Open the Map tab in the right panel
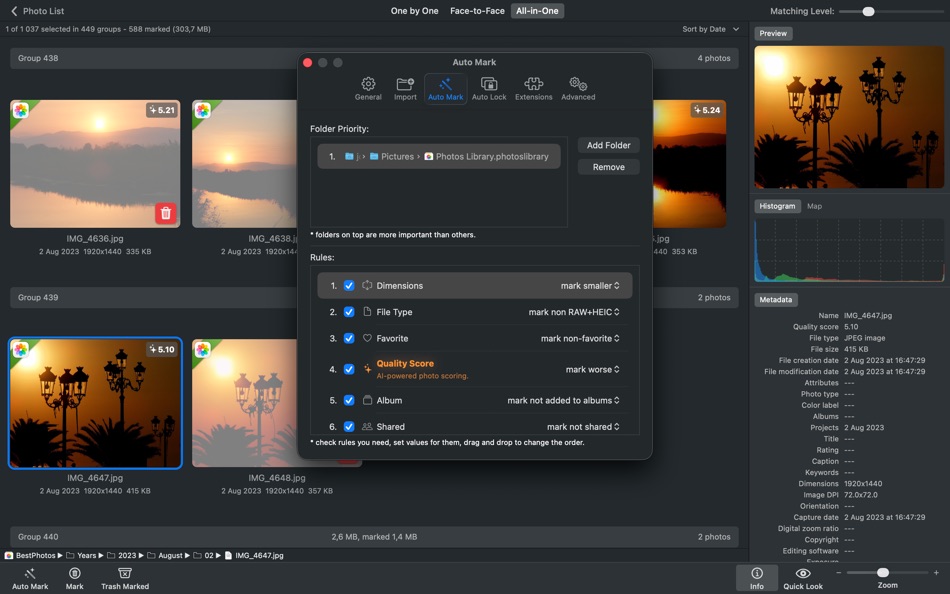This screenshot has height=594, width=950. pos(814,206)
